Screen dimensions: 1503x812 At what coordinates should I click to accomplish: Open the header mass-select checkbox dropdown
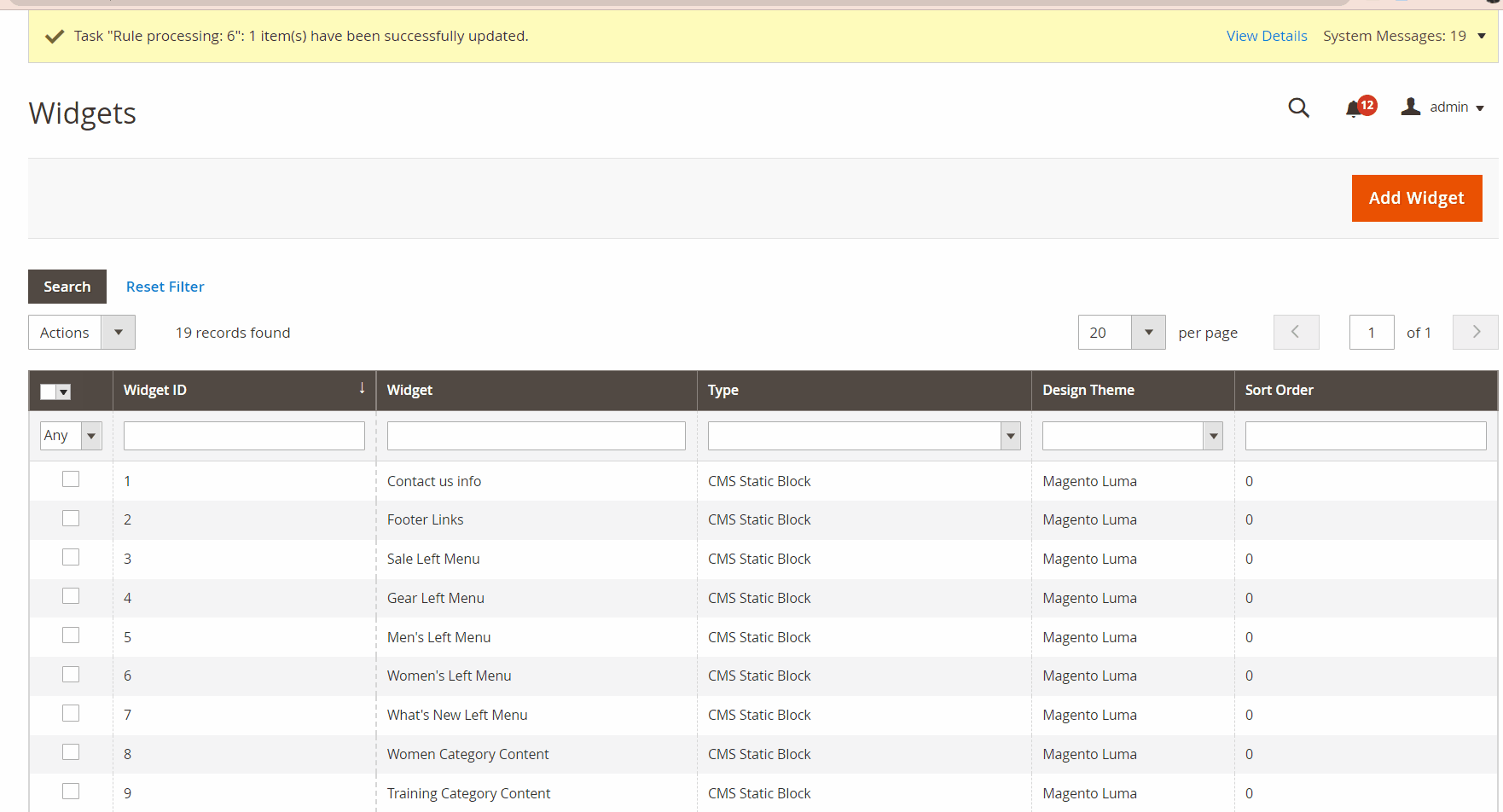click(x=64, y=391)
